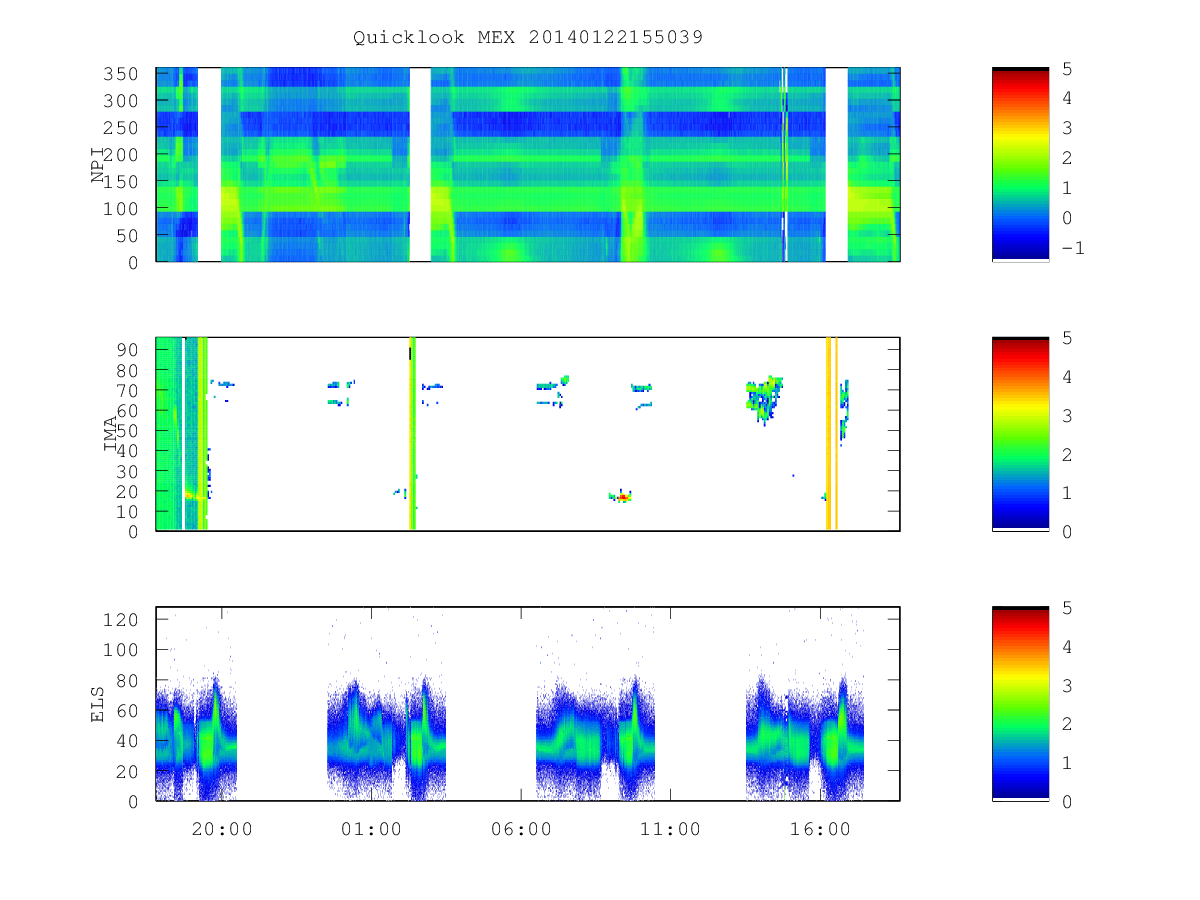Click the NPI spectrogram plot area
The width and height of the screenshot is (1200, 900).
[528, 165]
